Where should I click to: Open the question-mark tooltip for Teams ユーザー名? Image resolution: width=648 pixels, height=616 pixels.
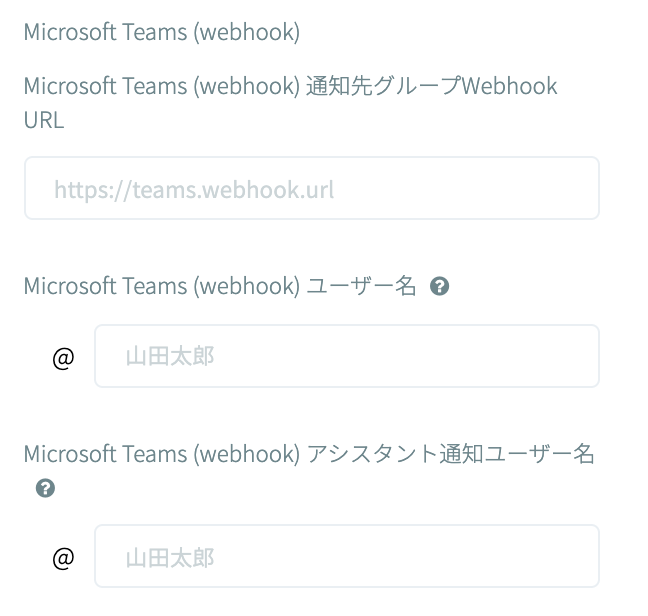pyautogui.click(x=439, y=287)
